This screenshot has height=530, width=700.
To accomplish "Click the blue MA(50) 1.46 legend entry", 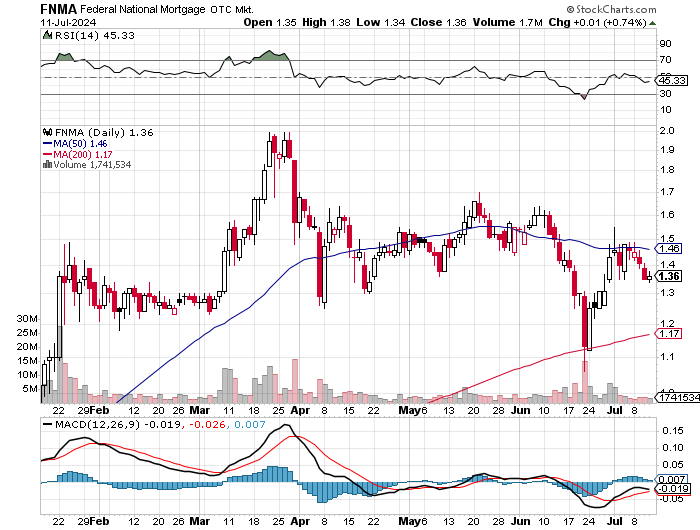I will [x=75, y=143].
